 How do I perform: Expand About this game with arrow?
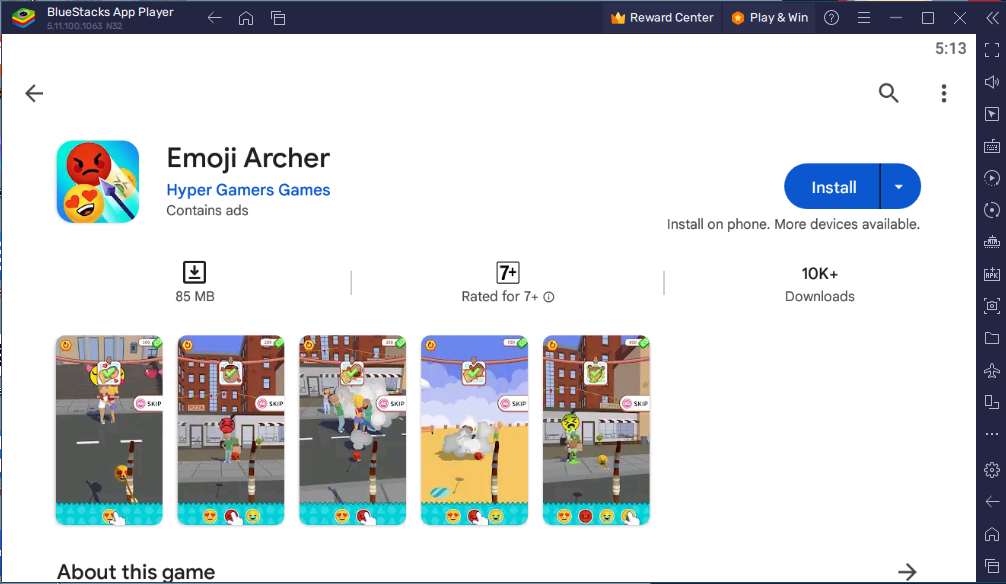[907, 571]
